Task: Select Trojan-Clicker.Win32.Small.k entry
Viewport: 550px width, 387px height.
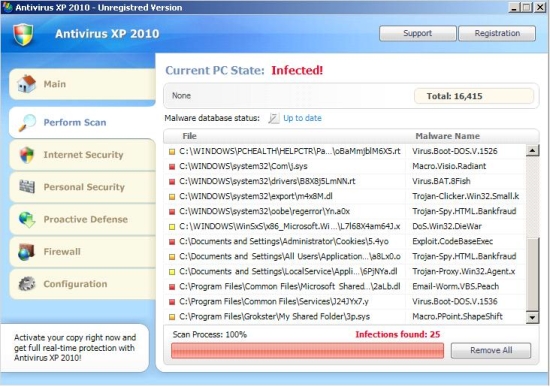Action: [x=465, y=196]
